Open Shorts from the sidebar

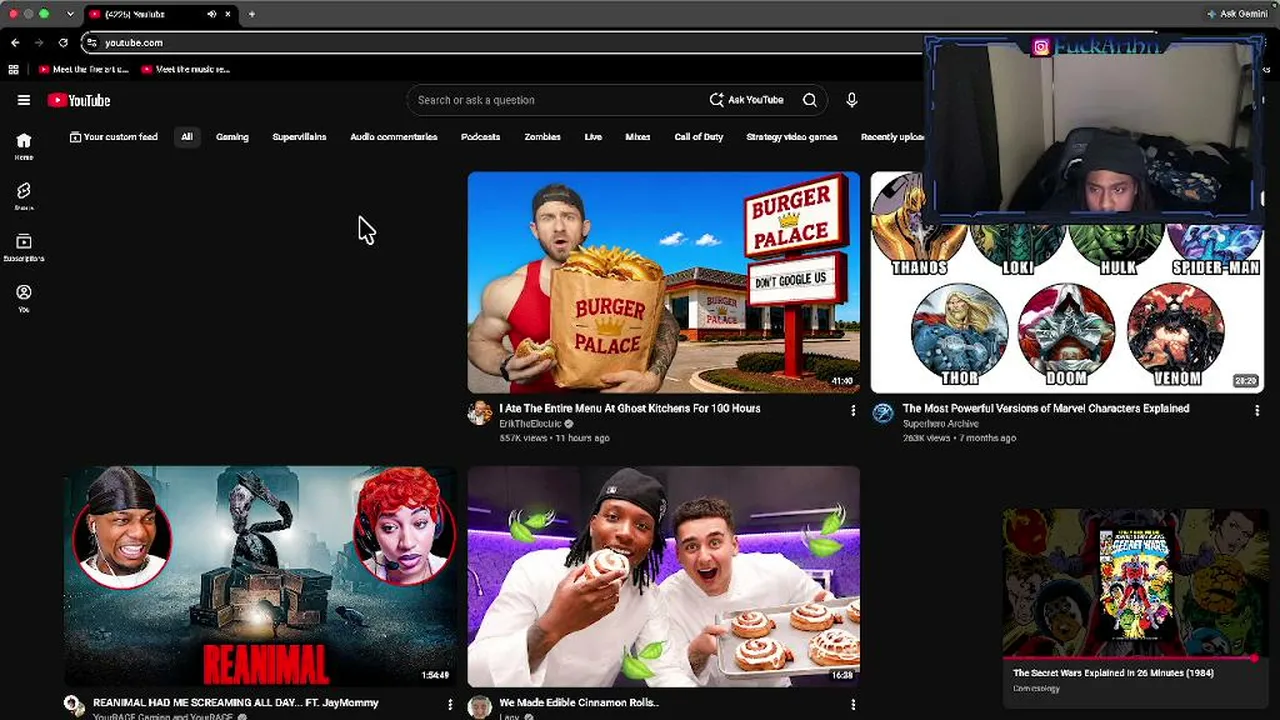point(24,196)
